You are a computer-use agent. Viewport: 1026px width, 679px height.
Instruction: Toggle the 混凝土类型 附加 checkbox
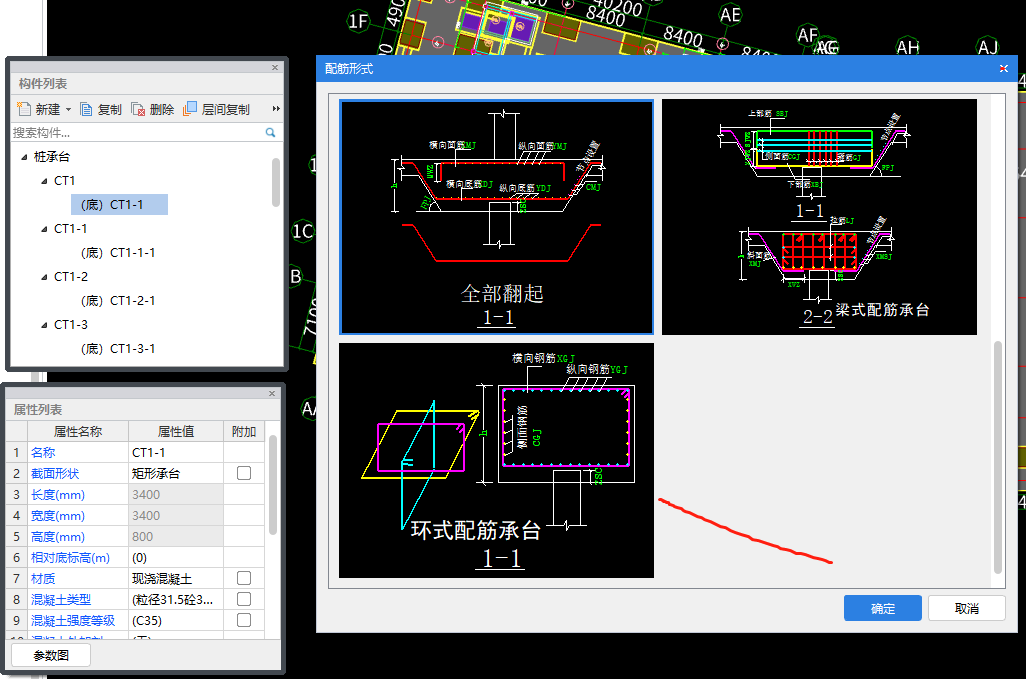(x=244, y=599)
